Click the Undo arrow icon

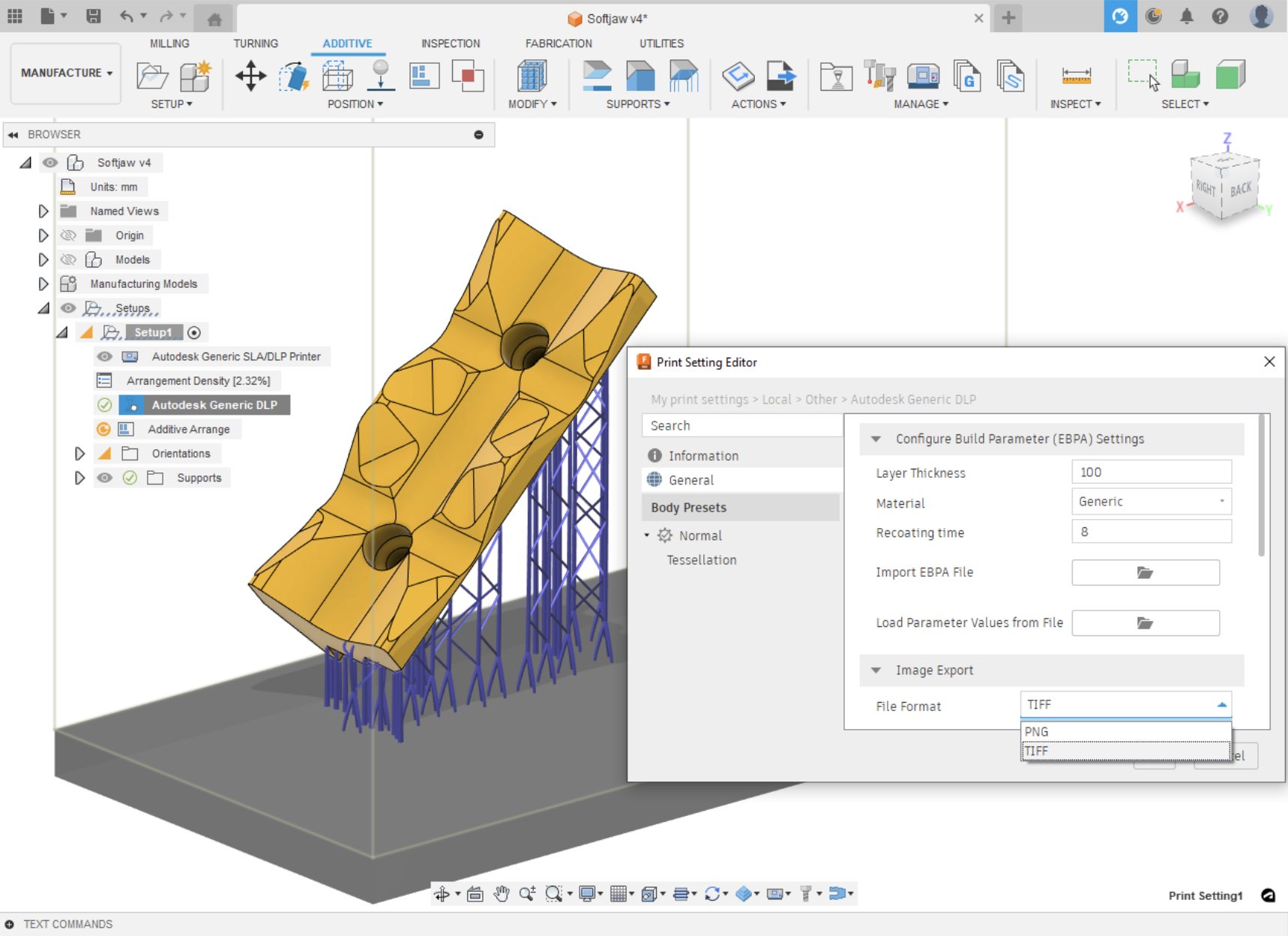coord(126,16)
